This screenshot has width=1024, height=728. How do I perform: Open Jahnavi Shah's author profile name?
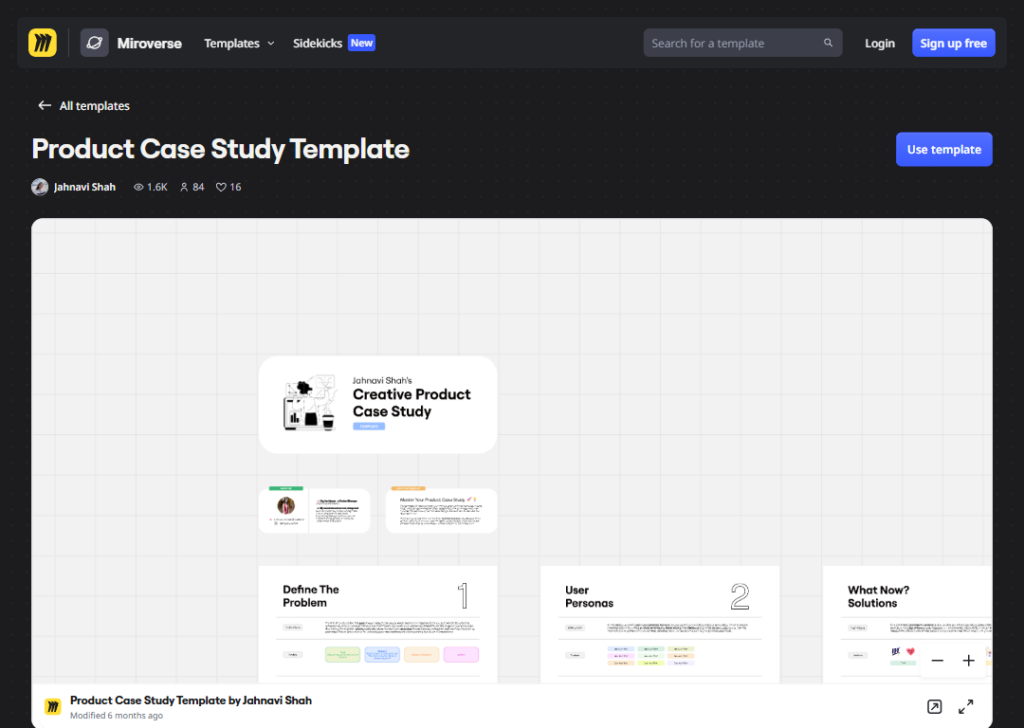tap(85, 187)
